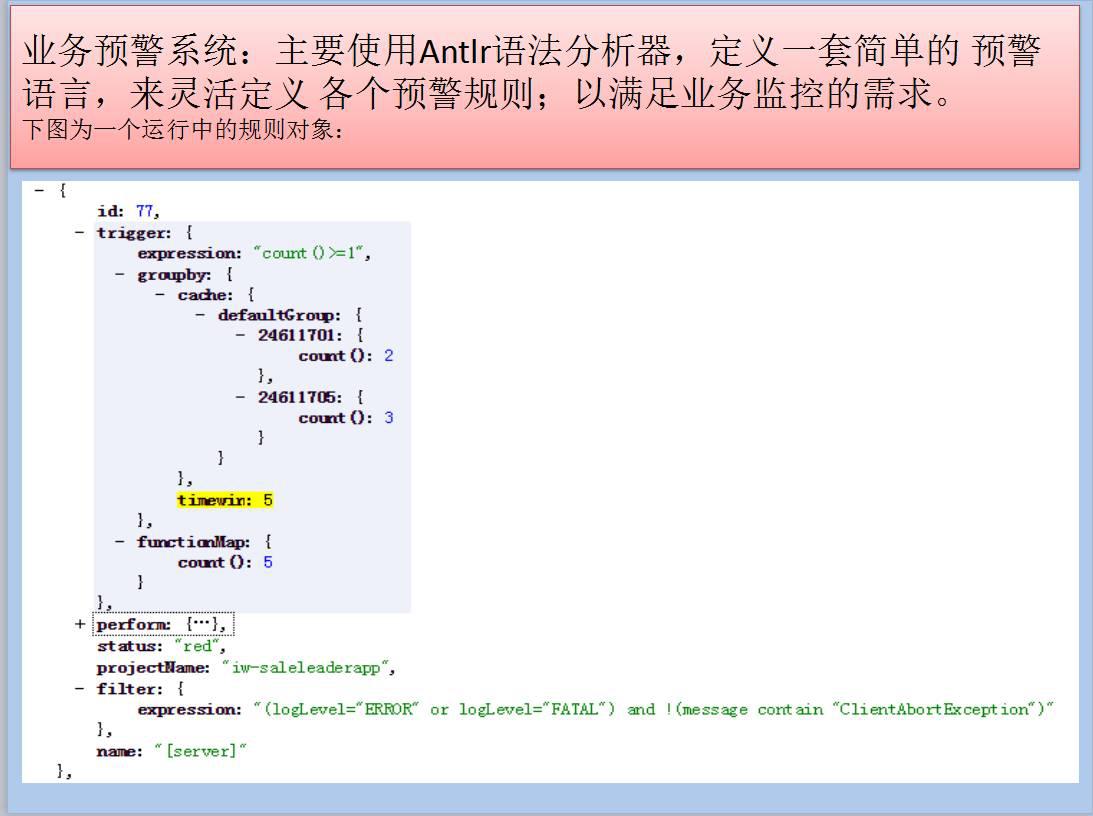Click count() value 2 under 24611701
The height and width of the screenshot is (816, 1093).
point(388,356)
